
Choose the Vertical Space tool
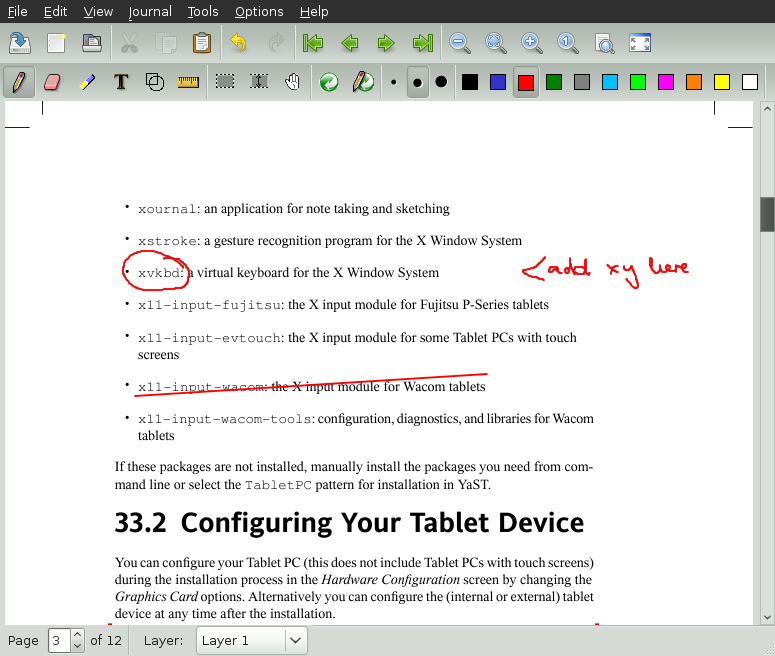[x=259, y=81]
